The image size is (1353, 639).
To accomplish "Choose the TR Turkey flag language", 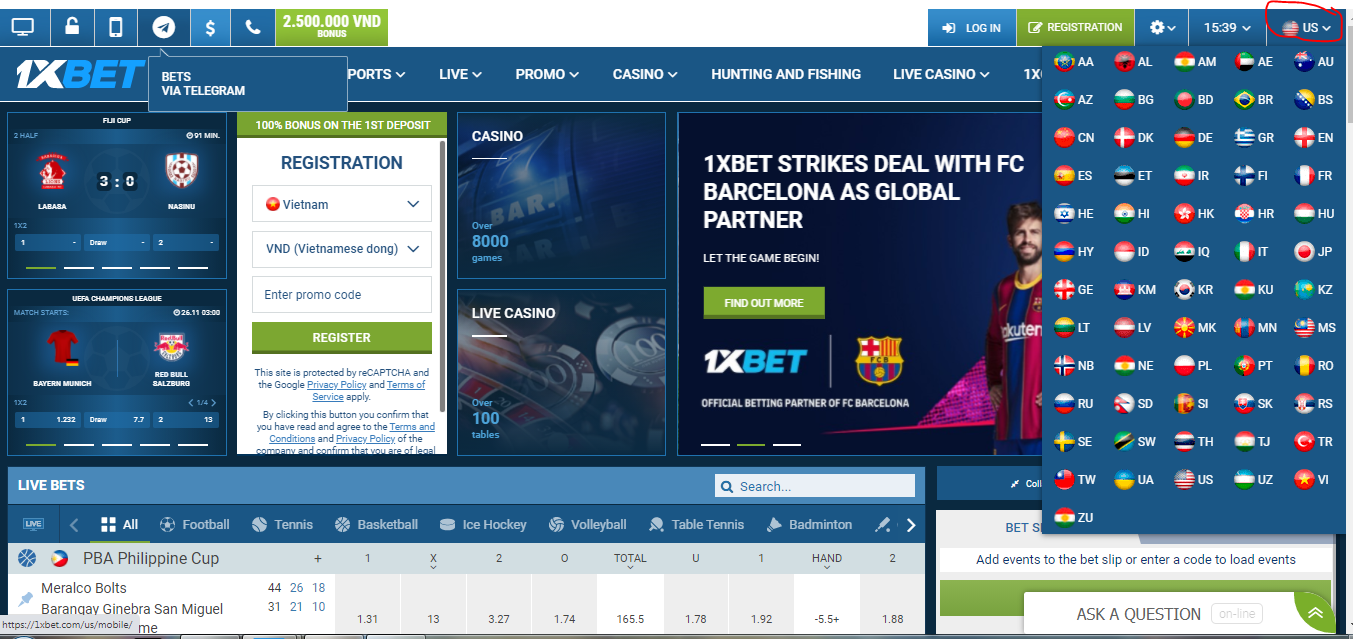I will [x=1313, y=441].
